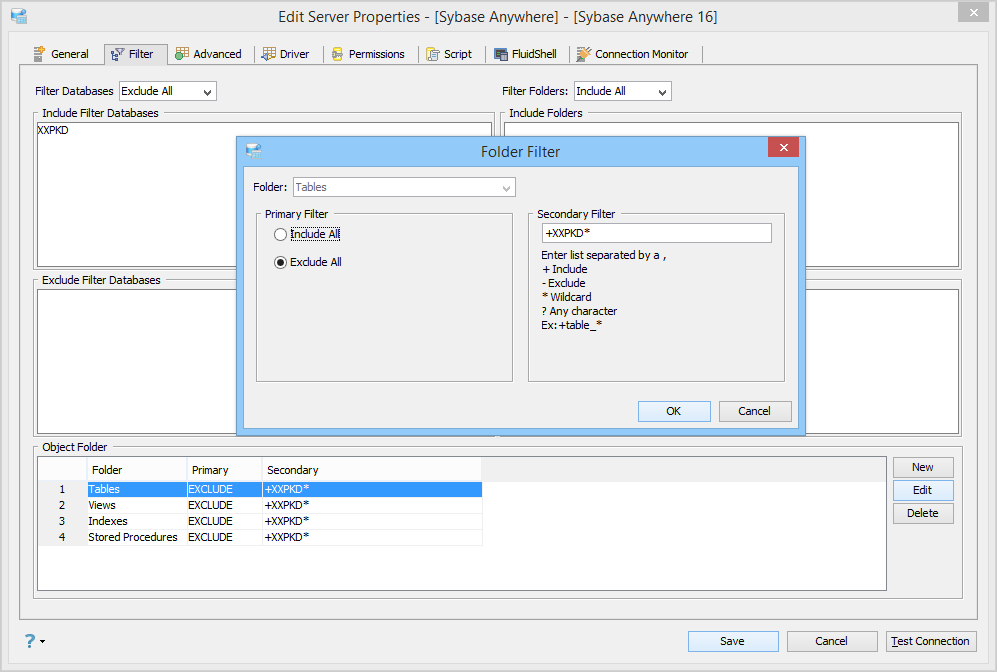Select the Stored Procedures folder row
This screenshot has height=672, width=997.
coord(259,537)
